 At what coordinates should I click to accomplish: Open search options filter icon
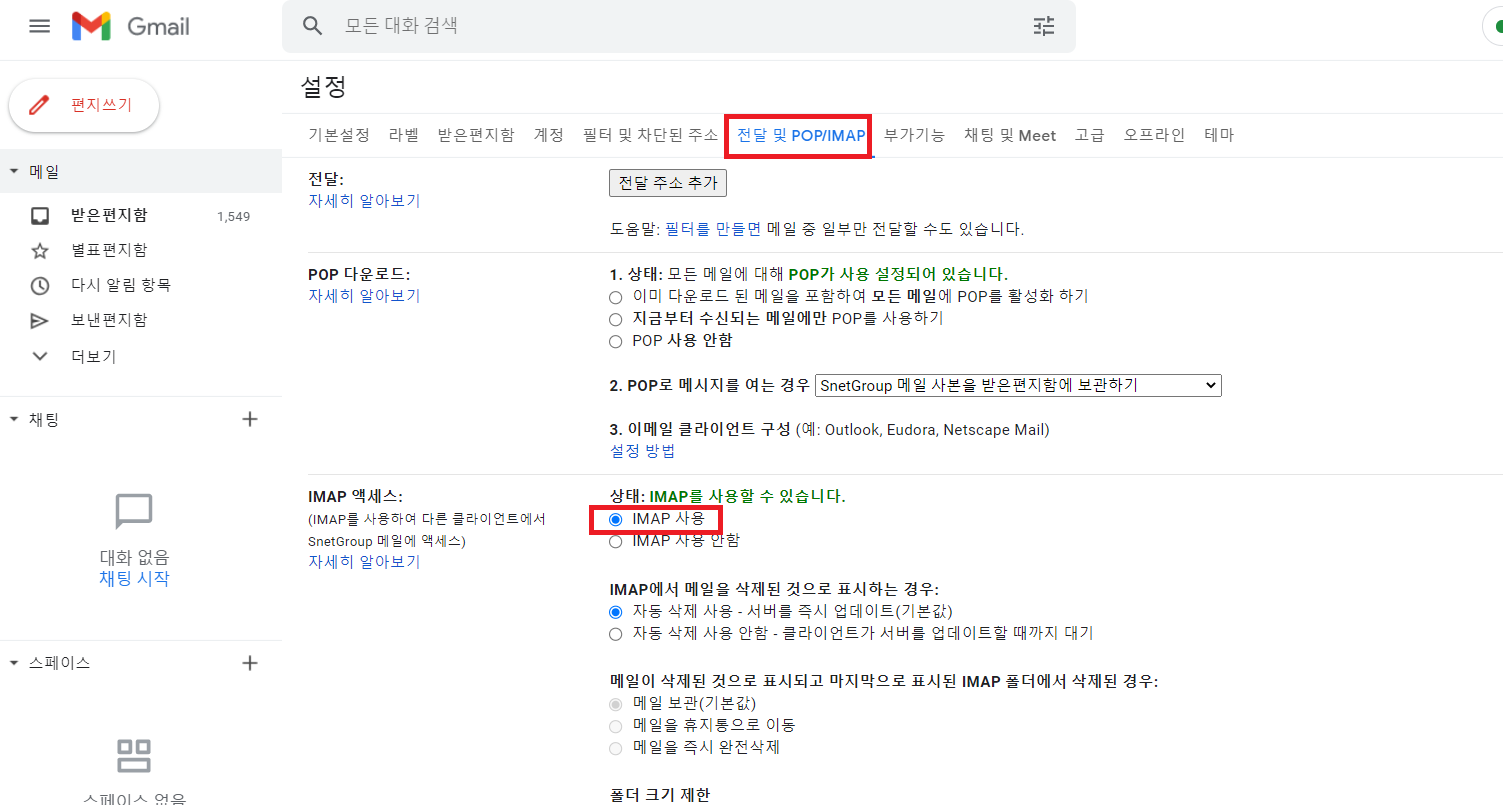(x=1044, y=26)
